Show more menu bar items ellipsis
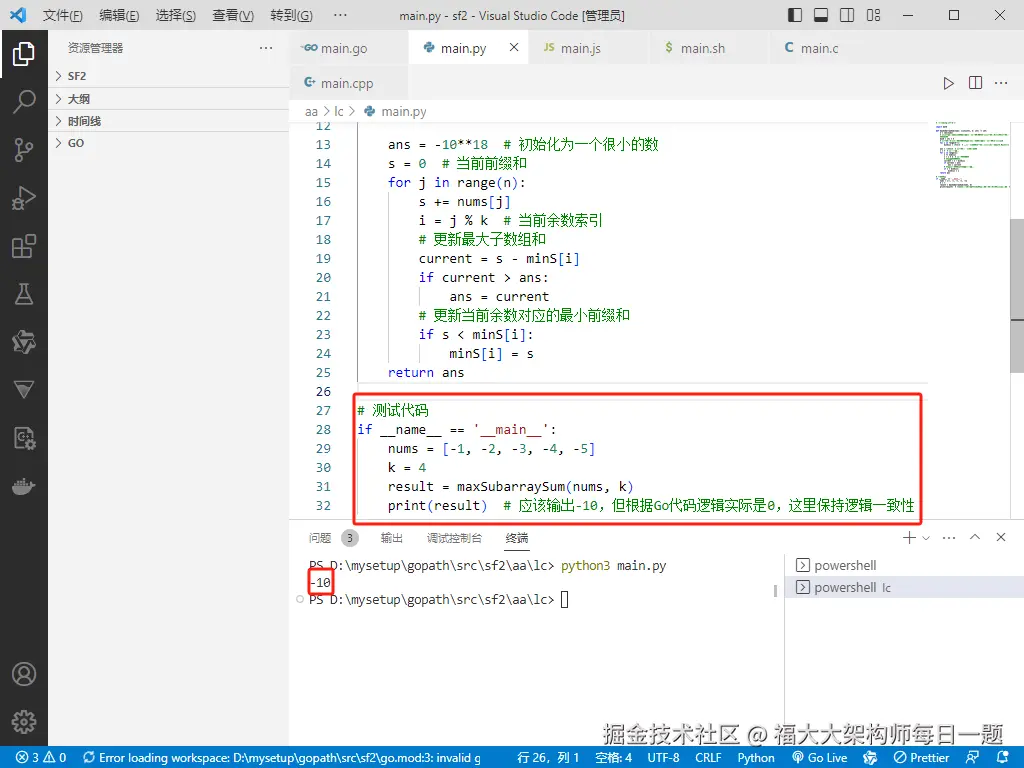The image size is (1024, 768). click(340, 15)
